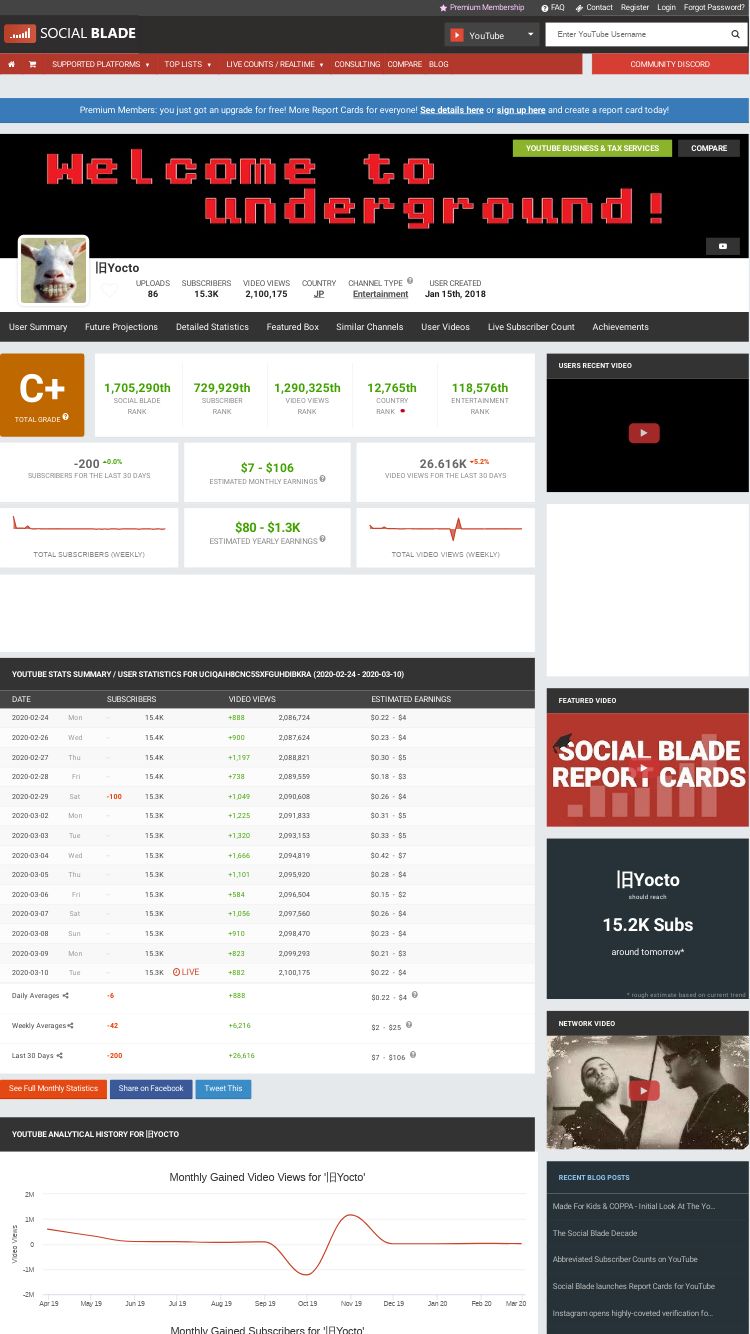Image resolution: width=750 pixels, height=1334 pixels.
Task: Click the Forgot Password link
Action: pos(714,7)
